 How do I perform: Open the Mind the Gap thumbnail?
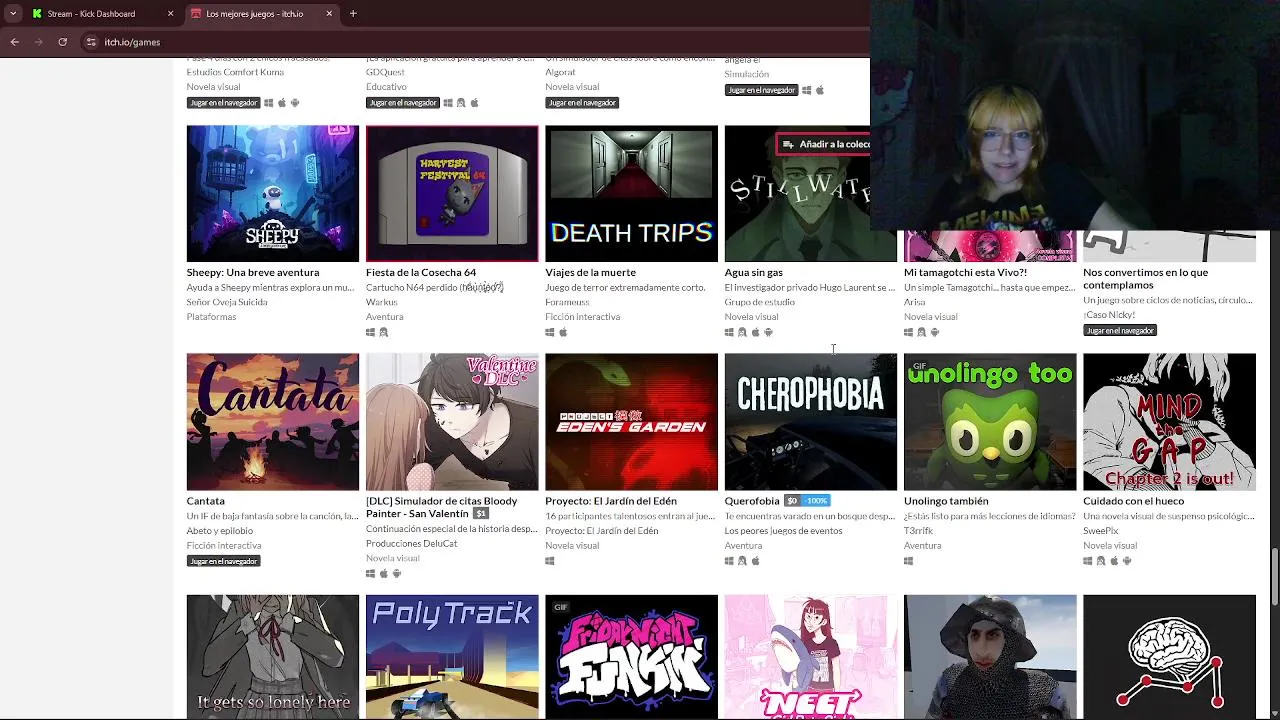1169,422
